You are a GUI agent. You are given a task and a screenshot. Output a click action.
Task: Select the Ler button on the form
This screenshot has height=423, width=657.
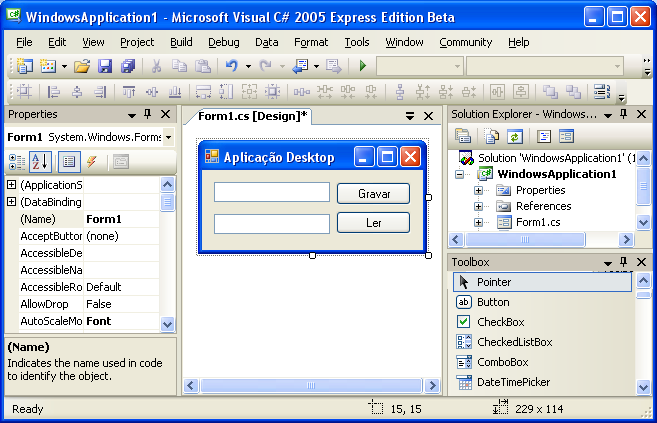tap(374, 222)
